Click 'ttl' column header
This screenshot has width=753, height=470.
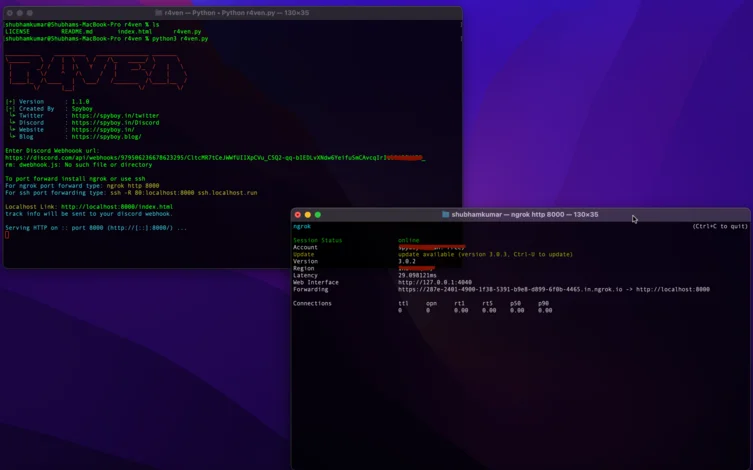(x=403, y=303)
